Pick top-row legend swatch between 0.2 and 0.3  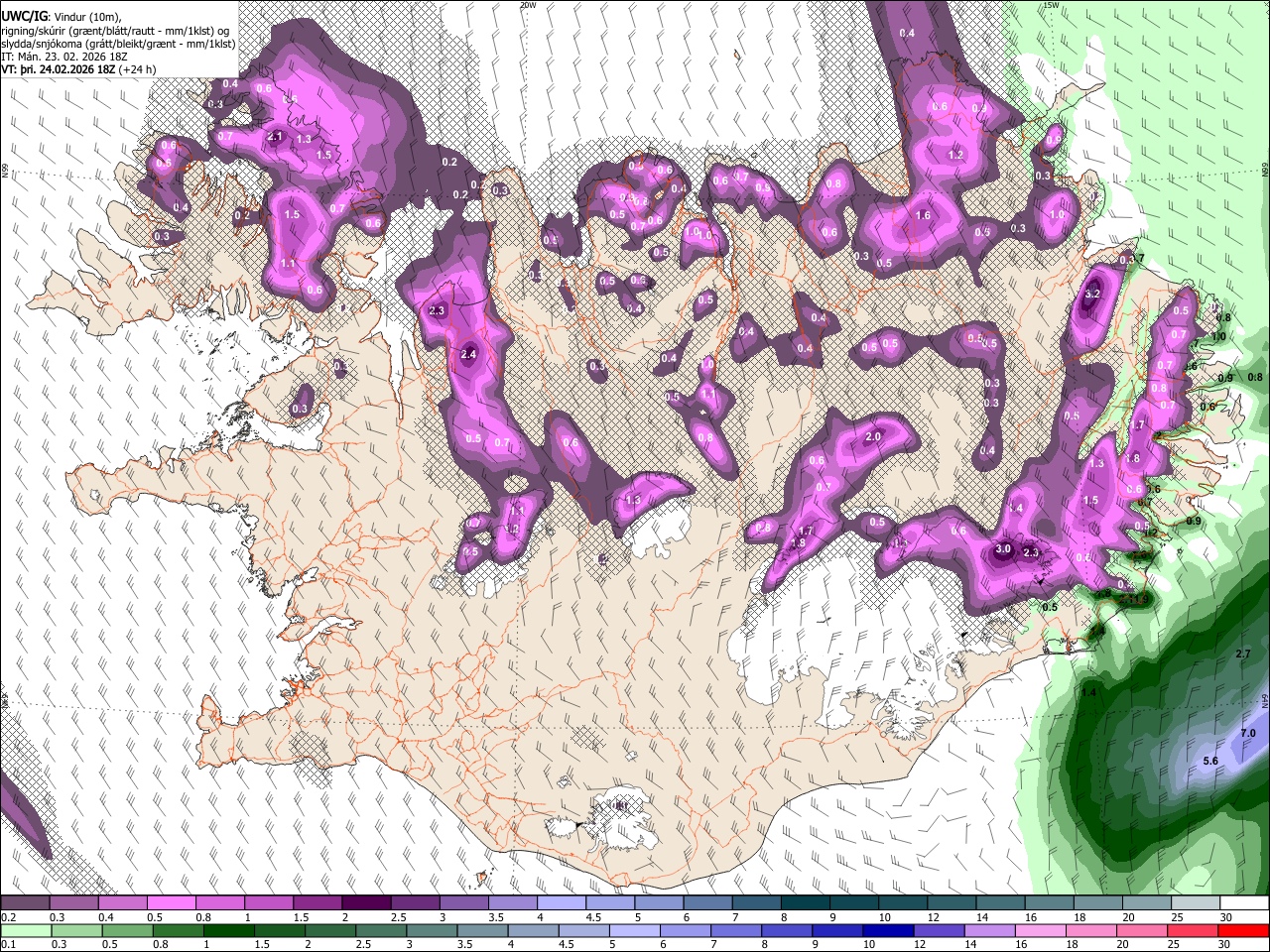(25, 902)
